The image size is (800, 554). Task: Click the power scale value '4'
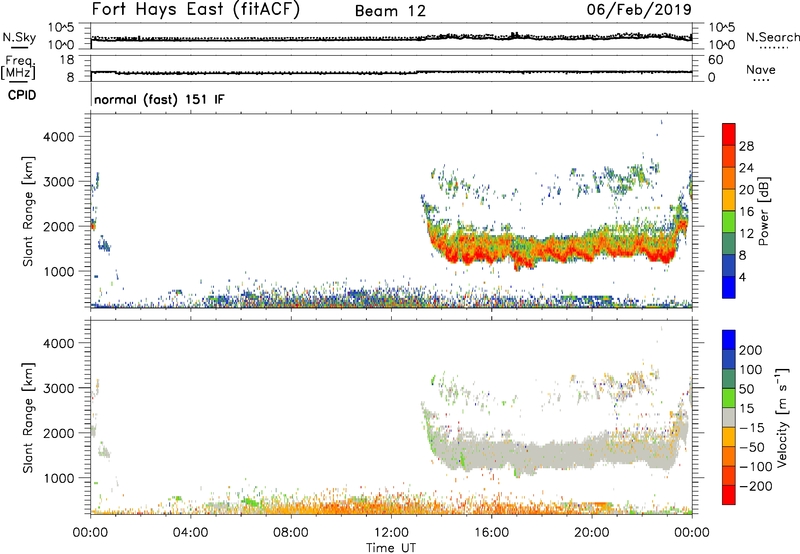pos(742,277)
